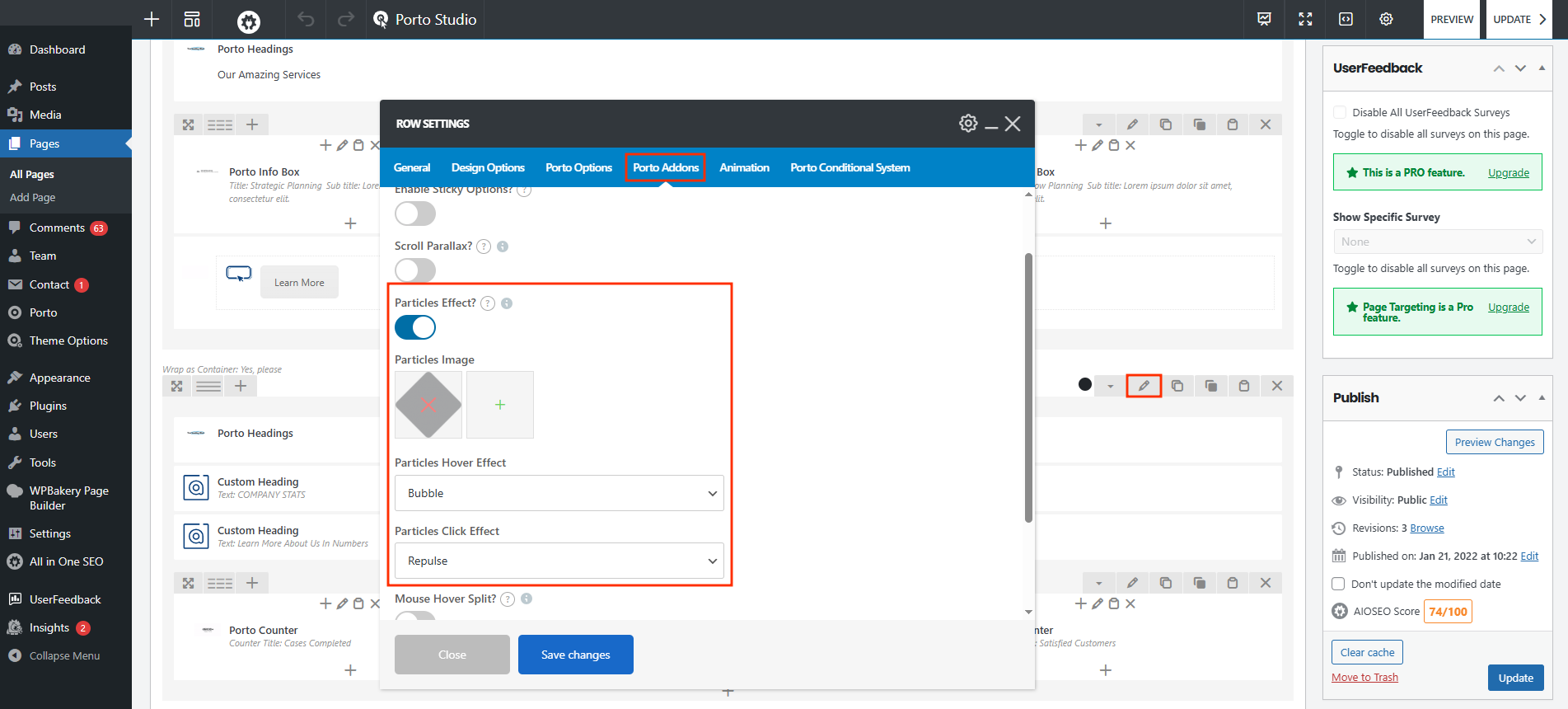Click the Row Settings gear icon
The width and height of the screenshot is (1568, 709).
[x=968, y=124]
